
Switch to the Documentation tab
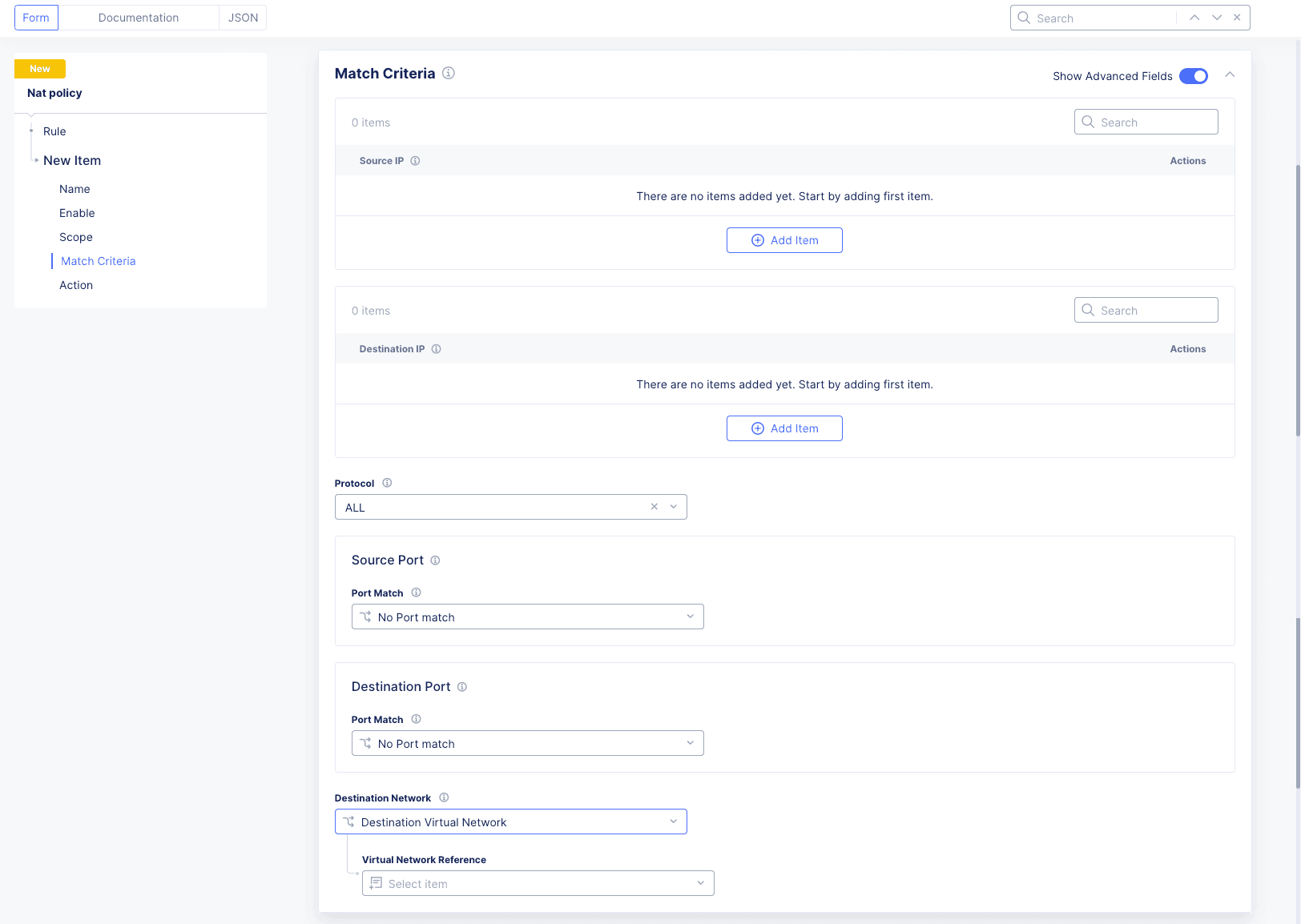pos(139,18)
